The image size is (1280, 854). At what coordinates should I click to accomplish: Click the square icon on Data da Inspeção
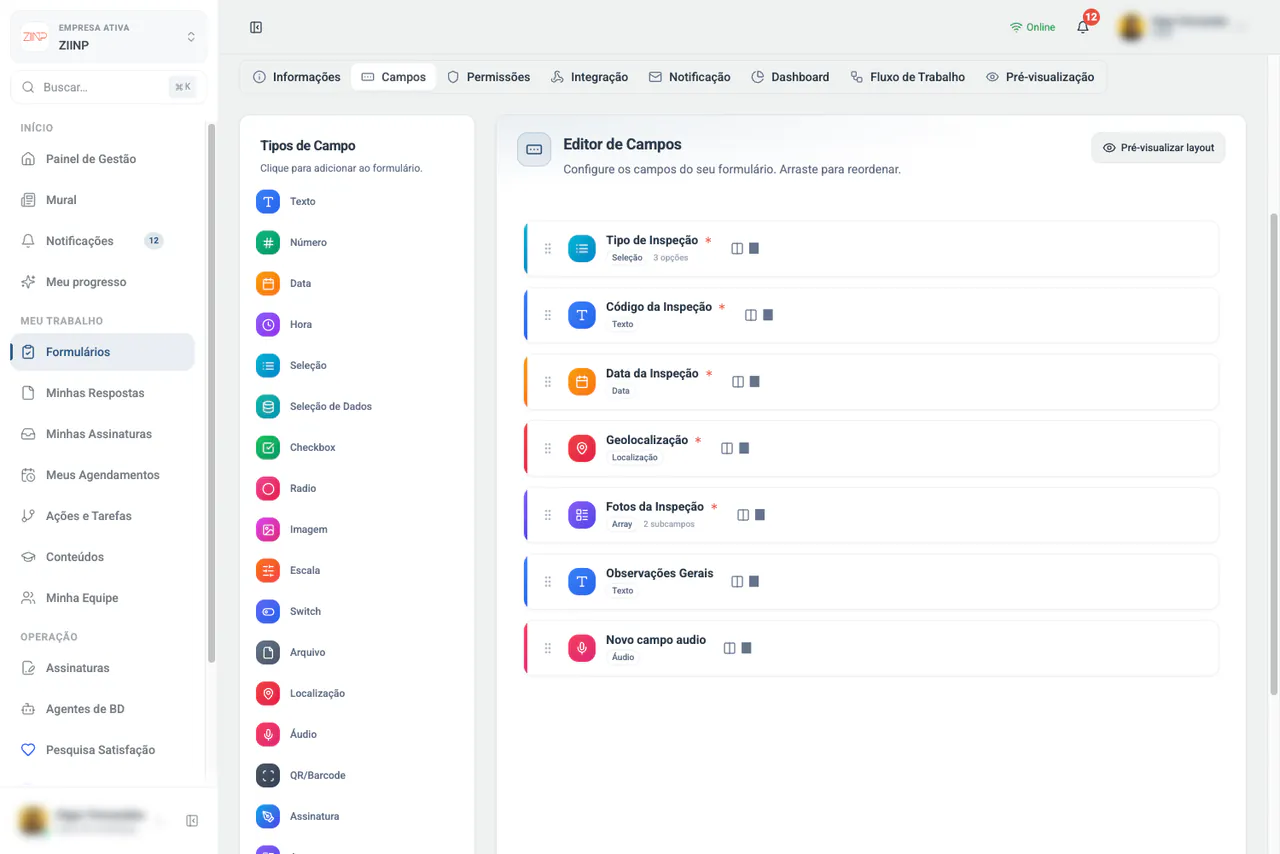[755, 381]
